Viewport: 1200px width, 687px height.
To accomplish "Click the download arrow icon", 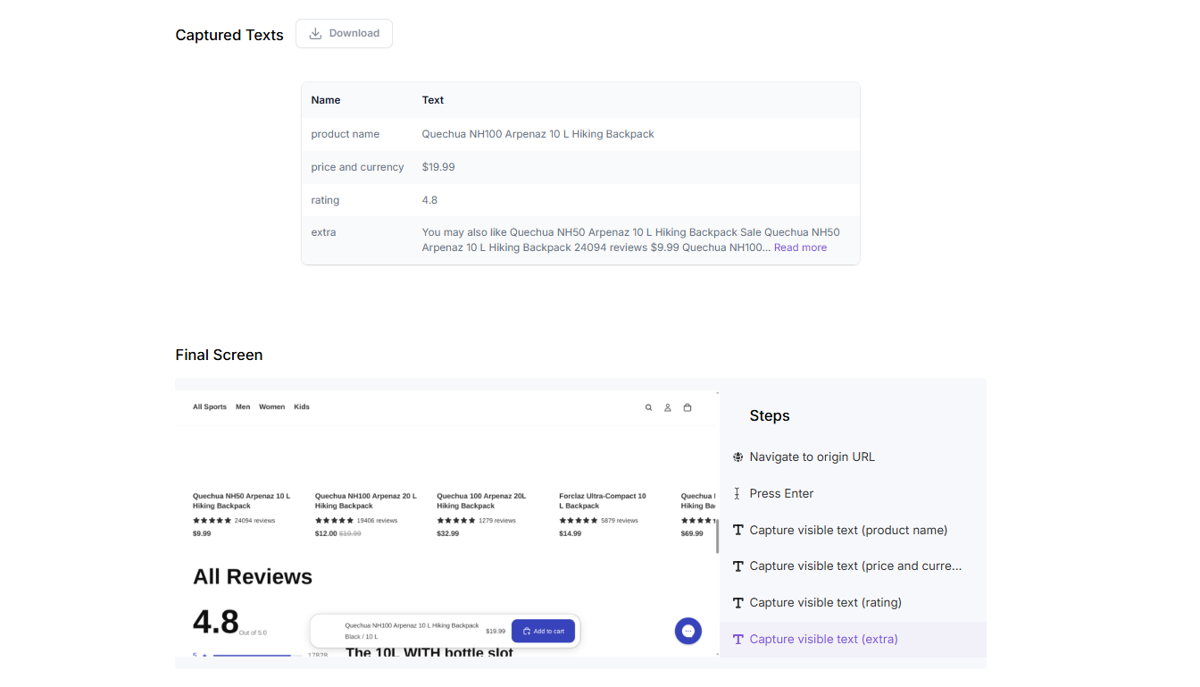I will pos(315,33).
